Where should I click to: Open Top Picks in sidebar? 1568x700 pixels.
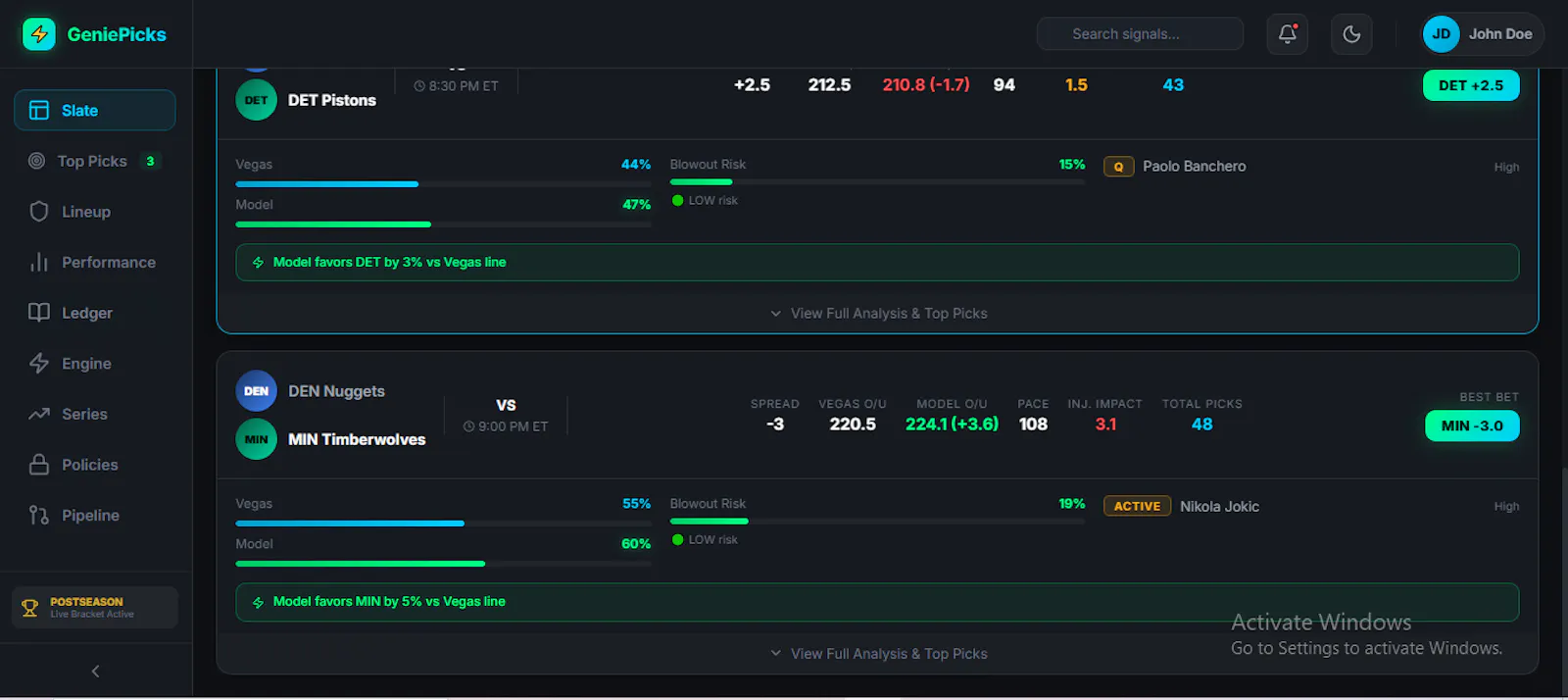pos(95,161)
